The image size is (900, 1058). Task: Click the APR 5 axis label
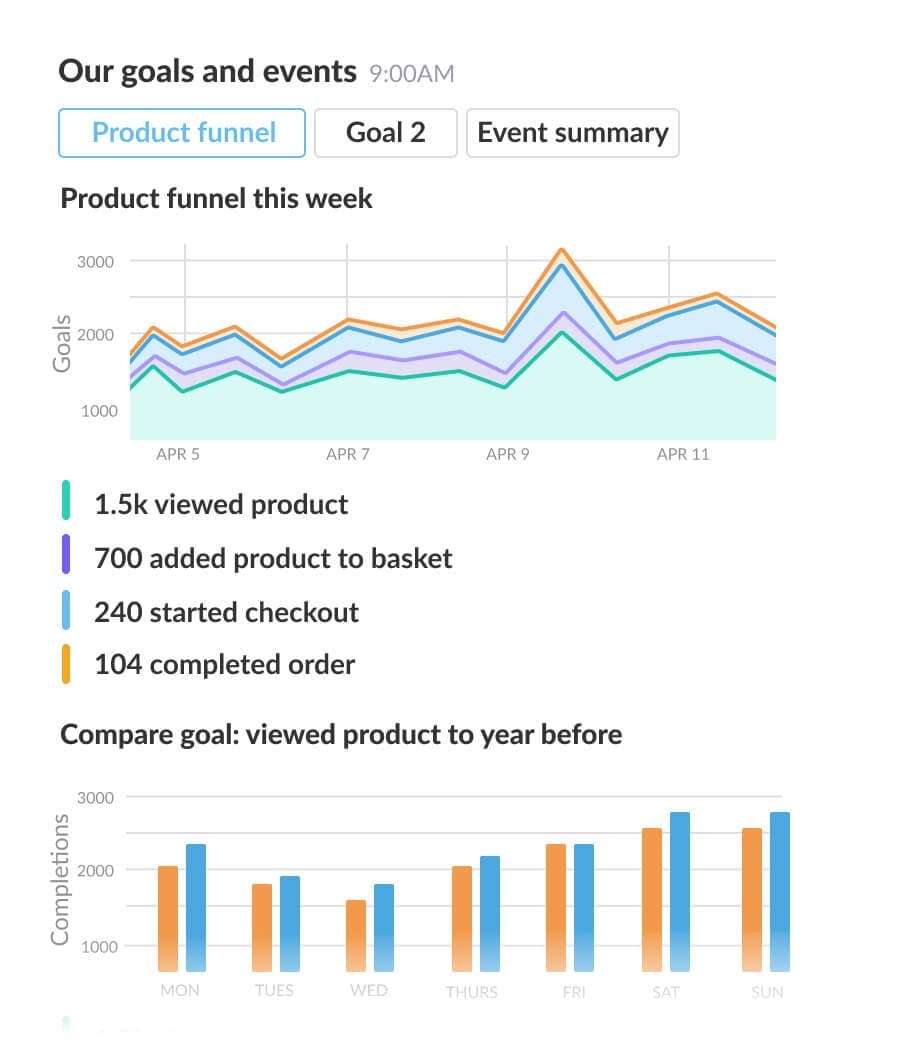(x=178, y=454)
